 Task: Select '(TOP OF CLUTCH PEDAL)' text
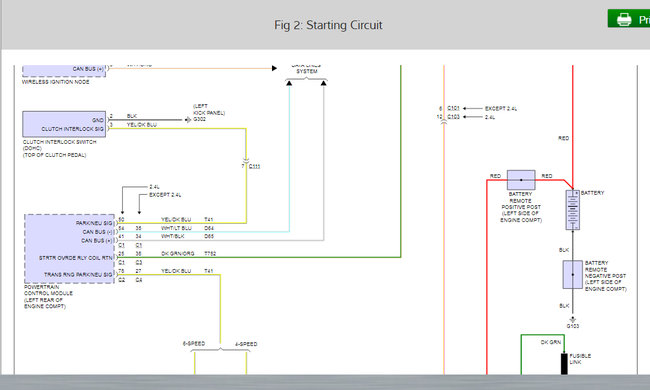coord(54,155)
